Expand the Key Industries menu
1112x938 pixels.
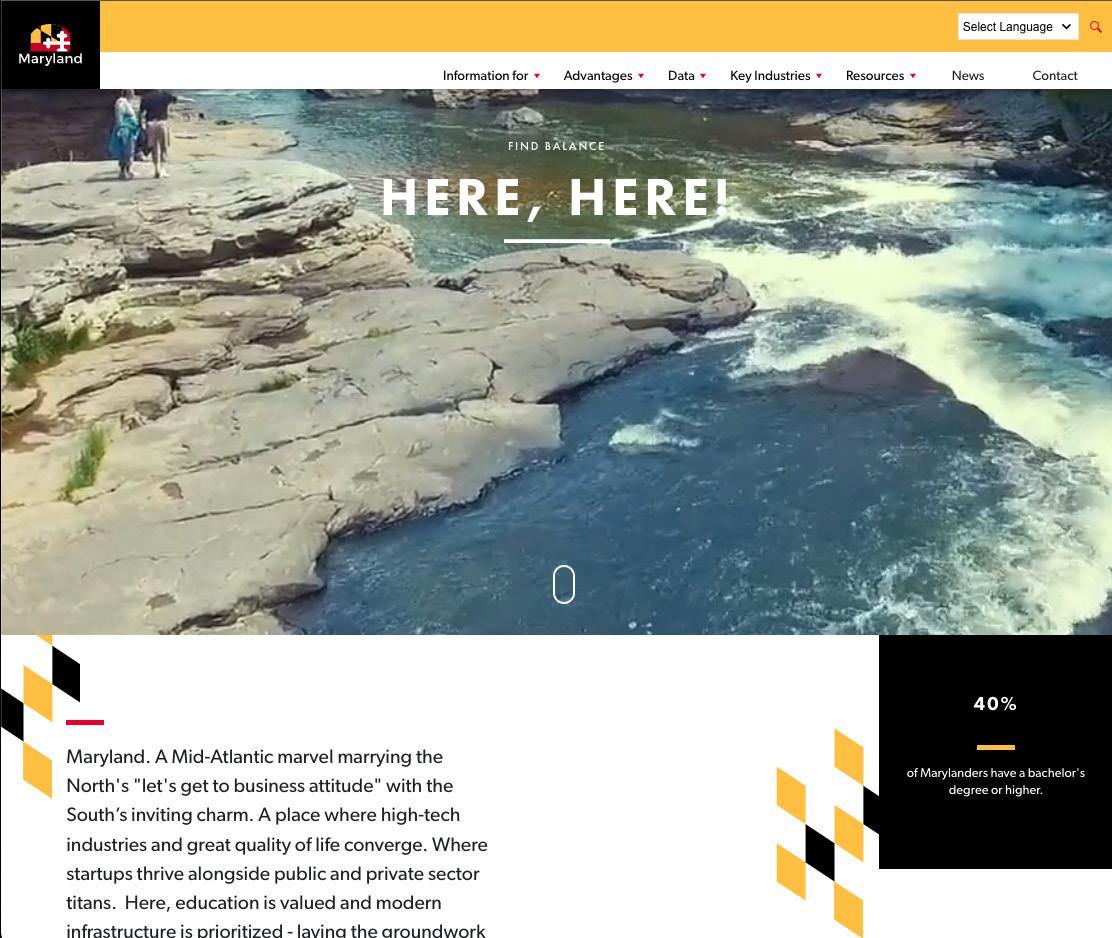770,76
